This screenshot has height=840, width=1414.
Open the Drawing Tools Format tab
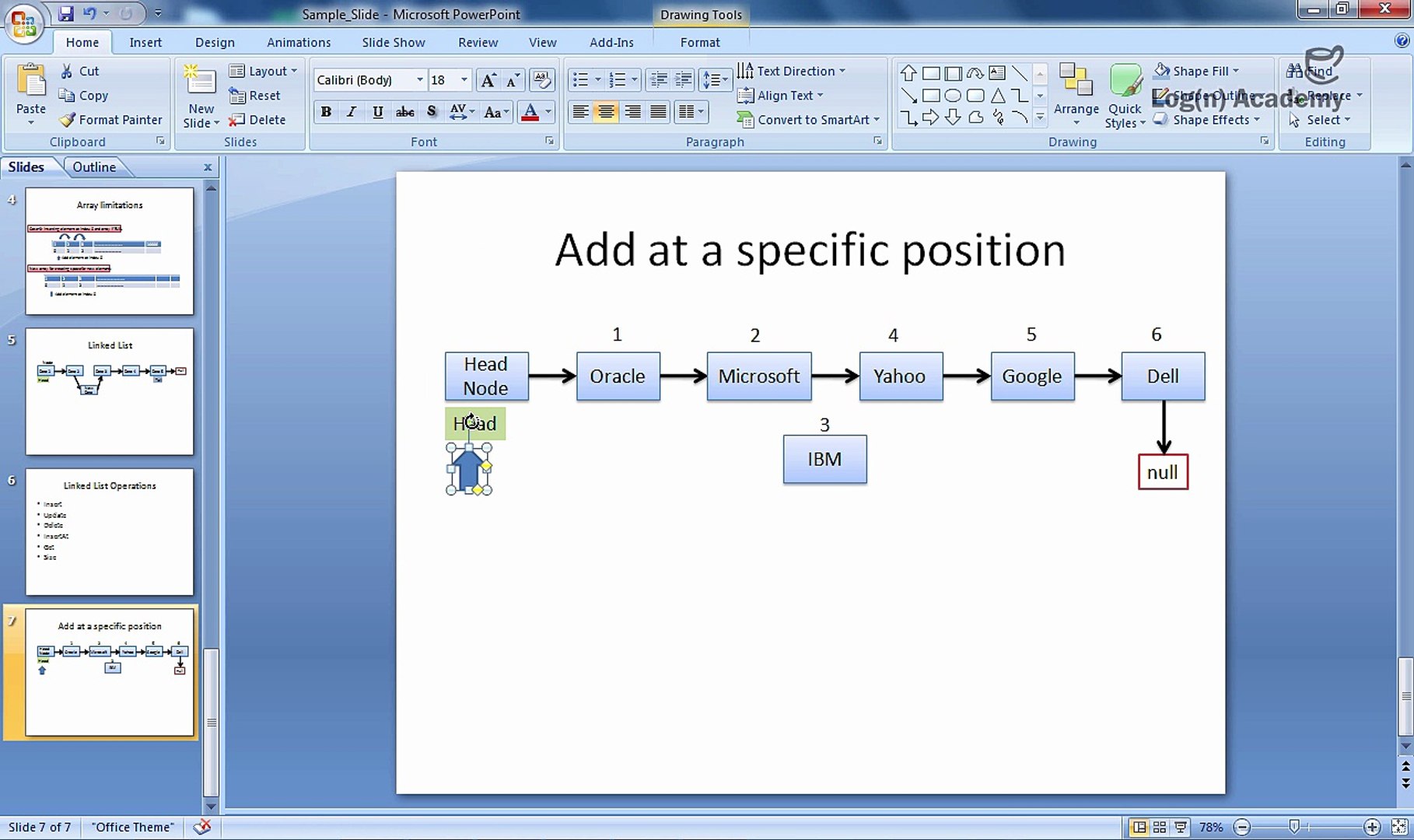(700, 42)
